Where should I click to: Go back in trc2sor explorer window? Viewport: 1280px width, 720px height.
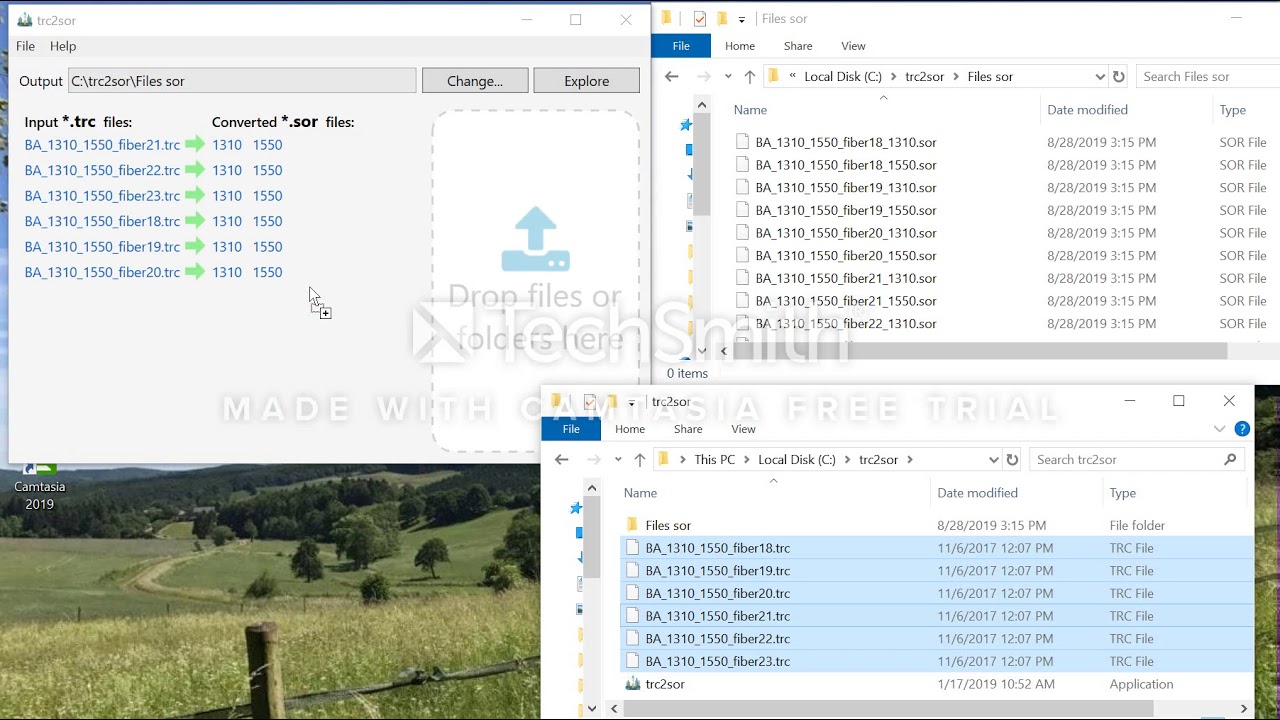(562, 460)
